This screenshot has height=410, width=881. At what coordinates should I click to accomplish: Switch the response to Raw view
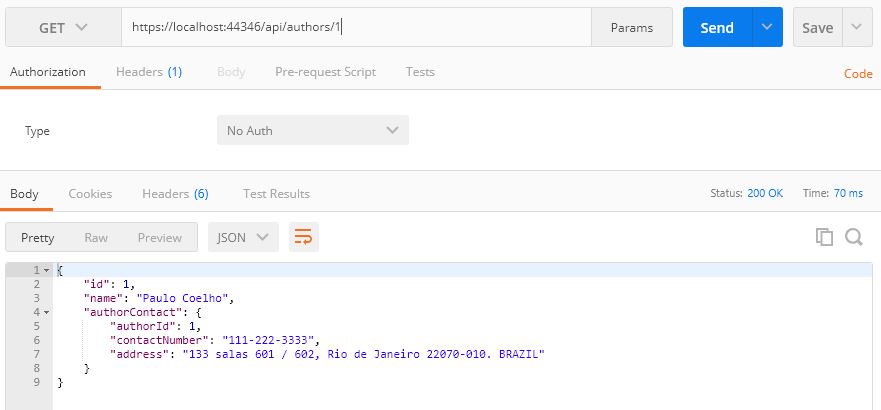[x=96, y=238]
